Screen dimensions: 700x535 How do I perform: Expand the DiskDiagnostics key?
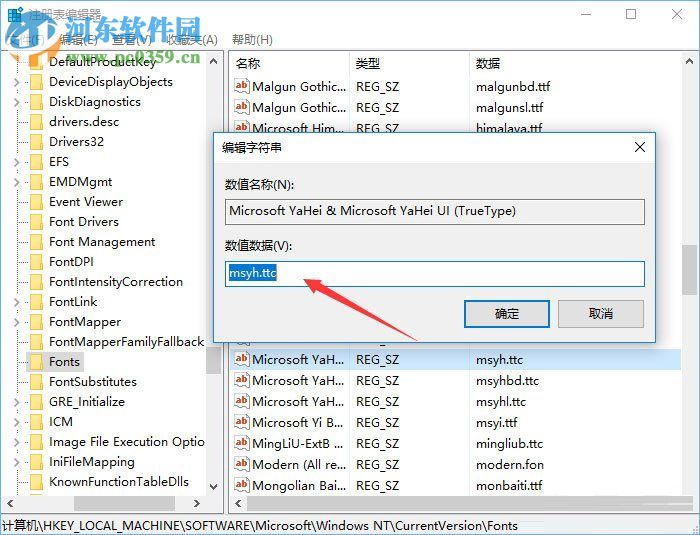(x=17, y=102)
